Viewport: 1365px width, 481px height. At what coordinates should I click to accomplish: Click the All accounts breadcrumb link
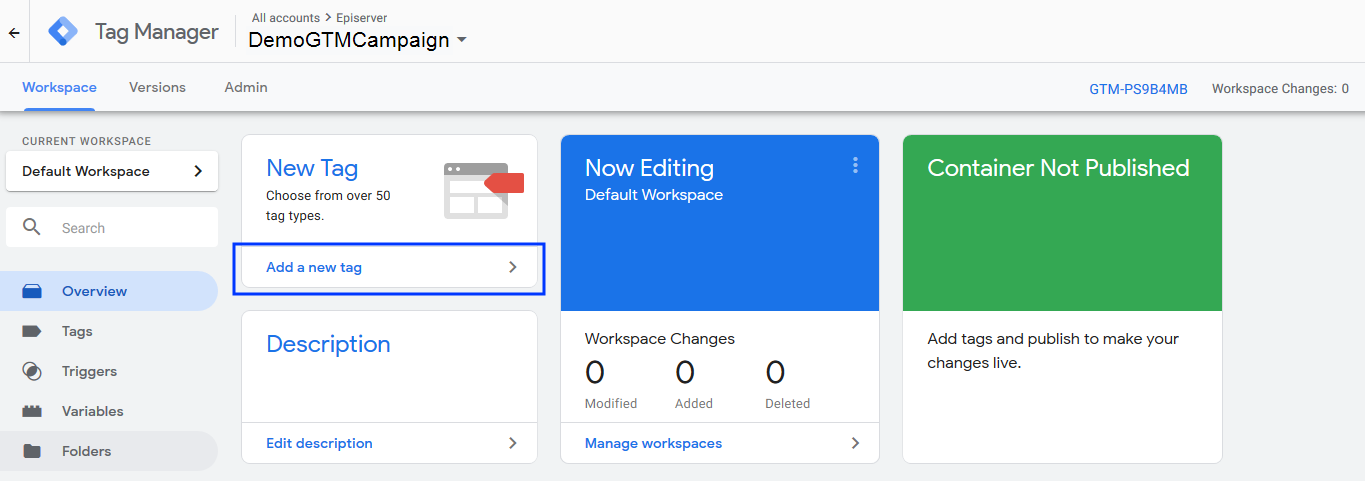pos(286,18)
